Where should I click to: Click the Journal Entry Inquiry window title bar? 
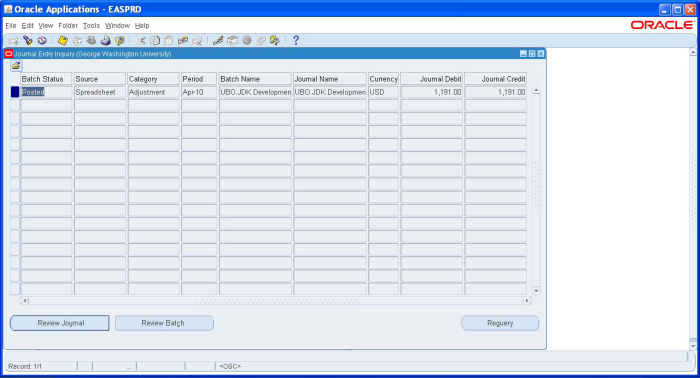coord(274,54)
